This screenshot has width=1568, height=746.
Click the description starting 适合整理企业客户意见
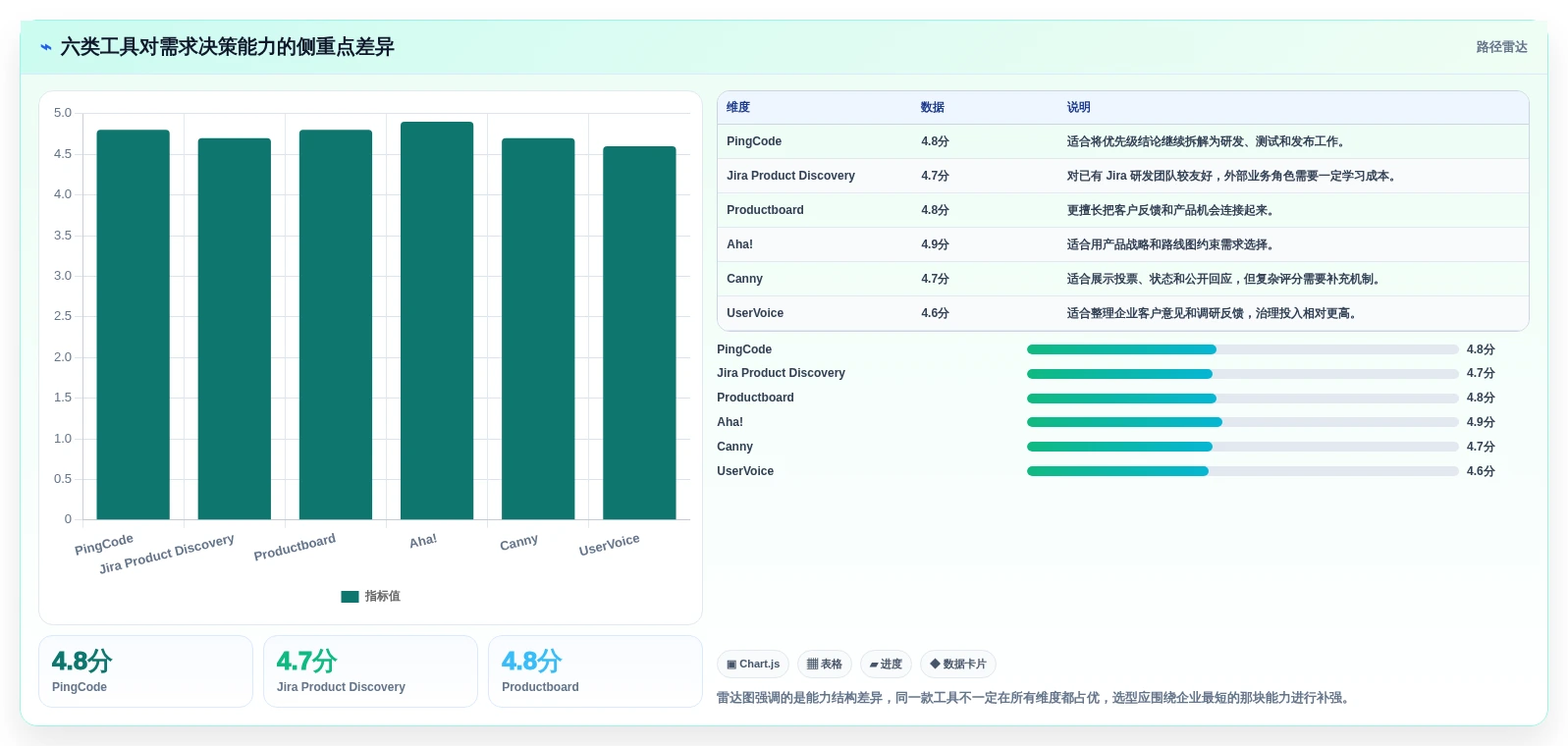coord(1212,313)
